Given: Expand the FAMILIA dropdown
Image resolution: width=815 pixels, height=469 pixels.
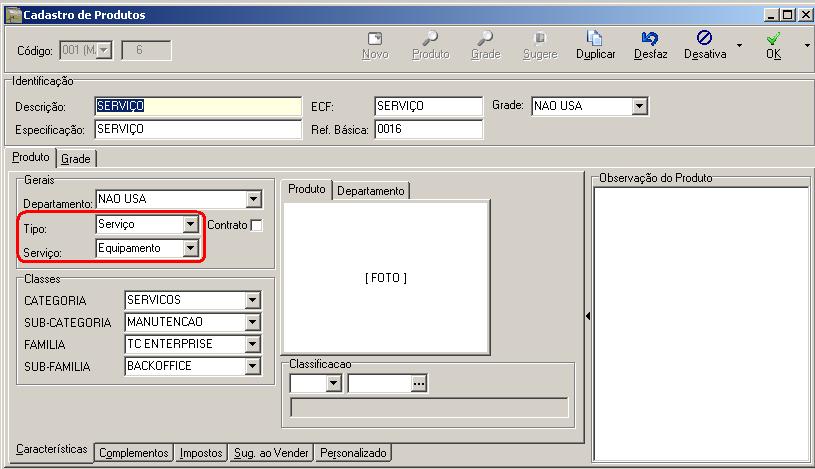Looking at the screenshot, I should click(252, 344).
